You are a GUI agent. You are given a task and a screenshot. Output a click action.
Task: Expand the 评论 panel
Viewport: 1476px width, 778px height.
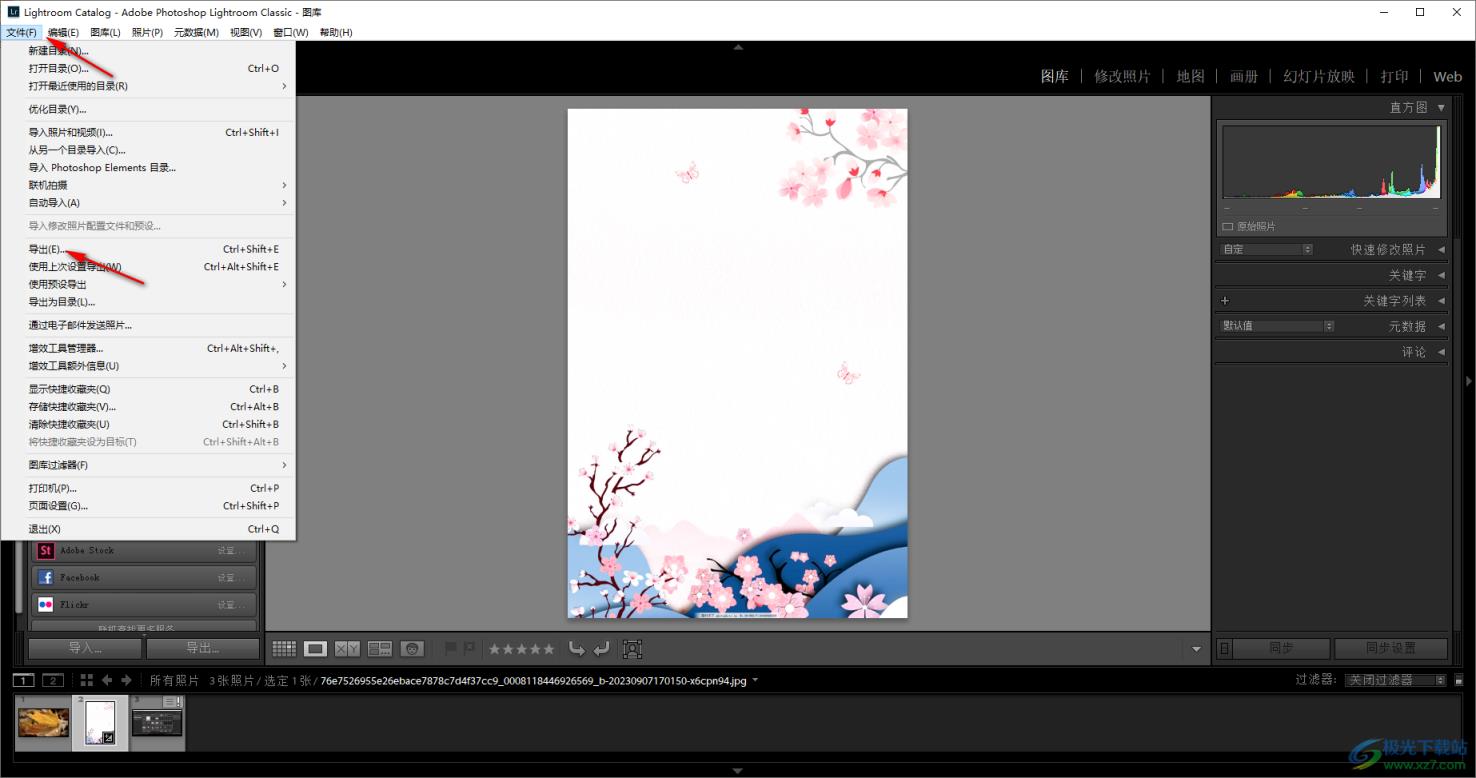(x=1441, y=352)
